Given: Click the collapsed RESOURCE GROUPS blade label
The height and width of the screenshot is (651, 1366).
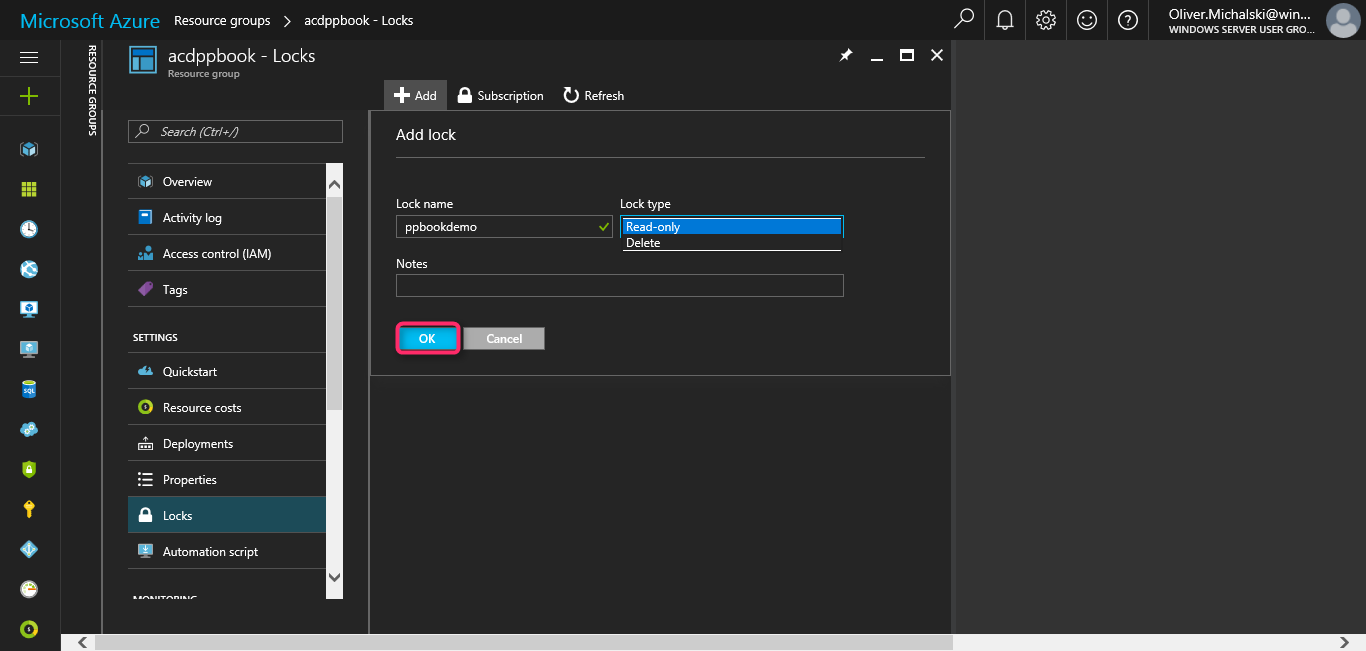Looking at the screenshot, I should tap(92, 90).
